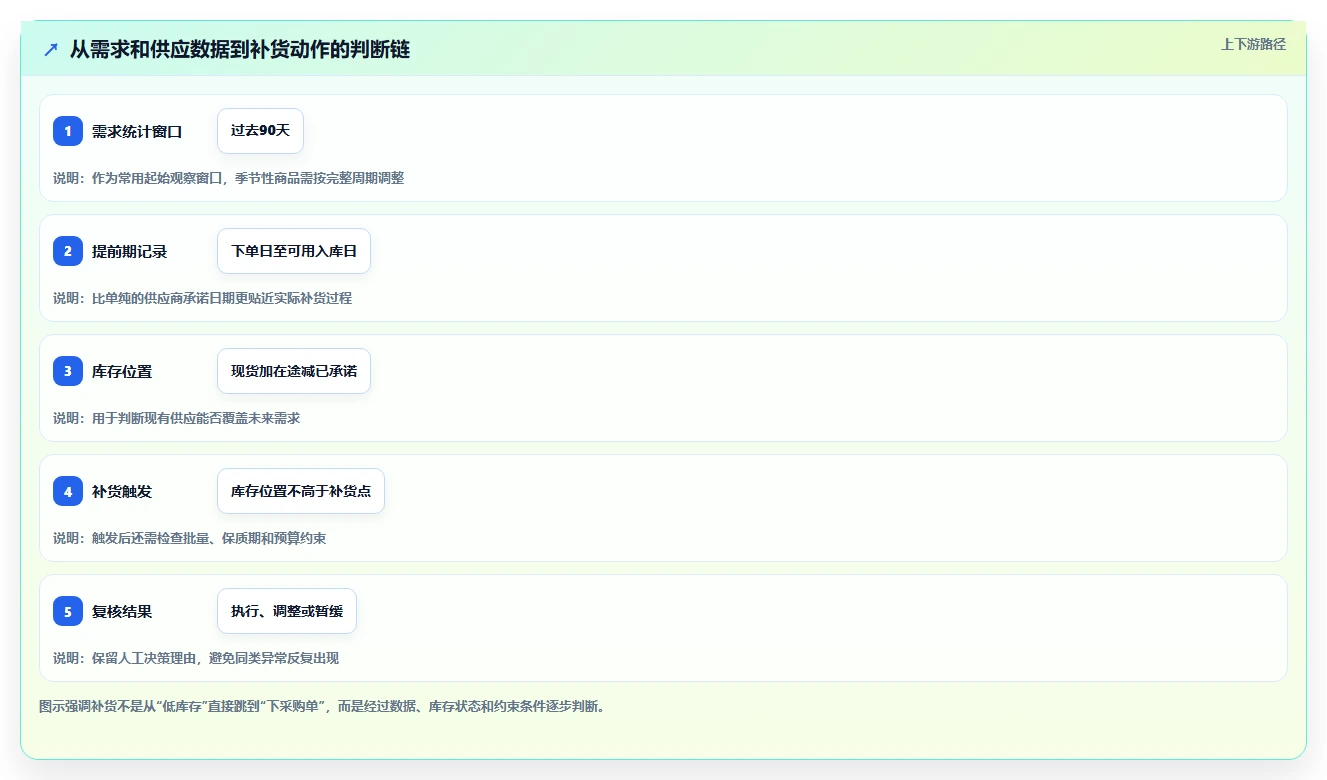Screen dimensions: 1327x780
Task: Click the footer caption starting with 图示强调补货
Action: coord(322,706)
